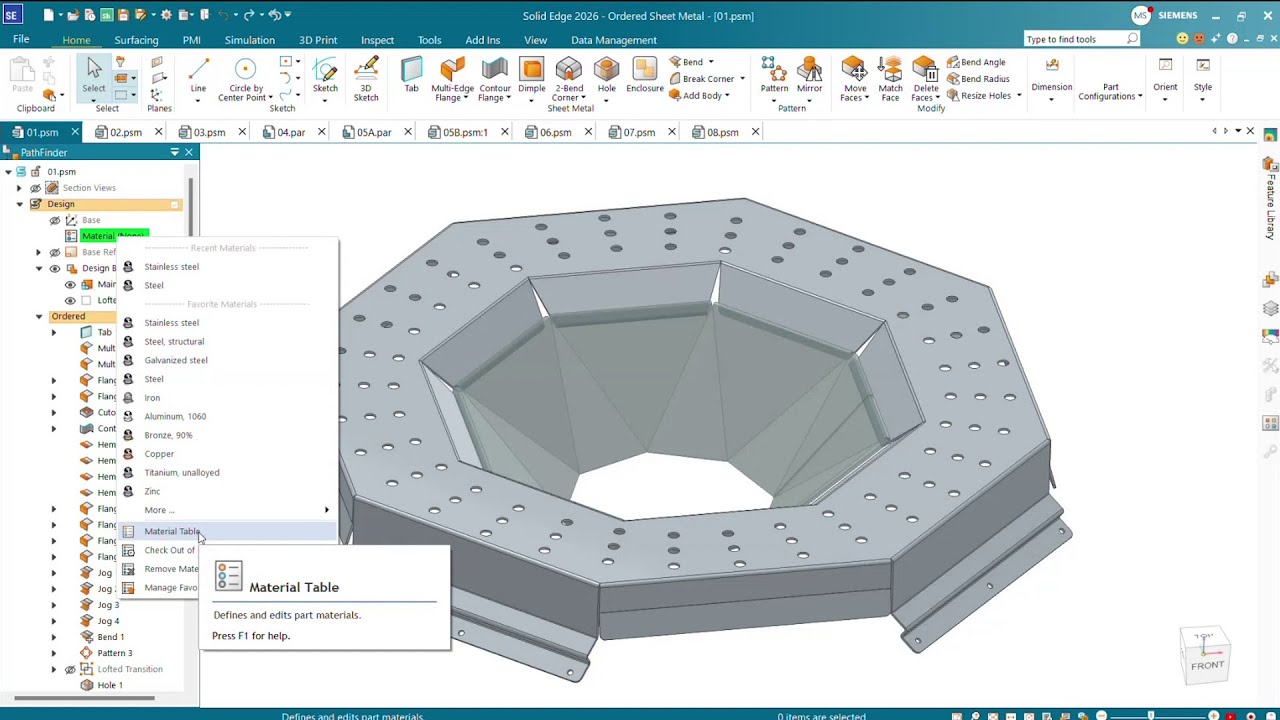Click the Multi-Edge Flange tool icon
Screen dimensions: 1280x720
(x=452, y=69)
